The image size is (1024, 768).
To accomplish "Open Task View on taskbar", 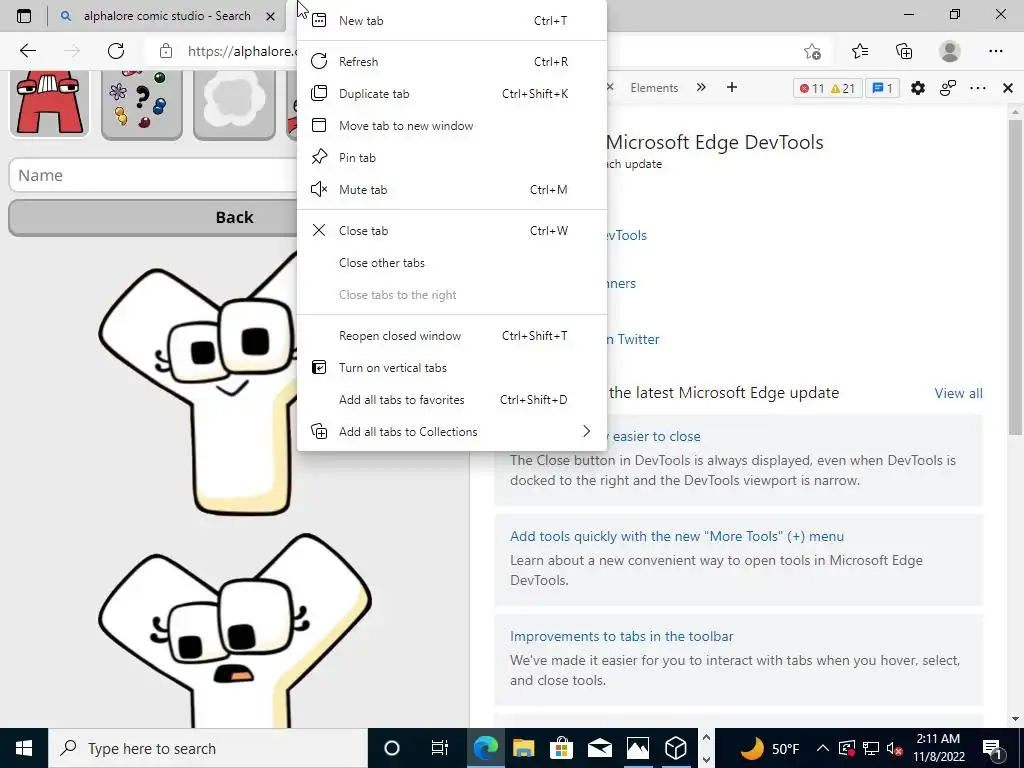I will [x=440, y=748].
